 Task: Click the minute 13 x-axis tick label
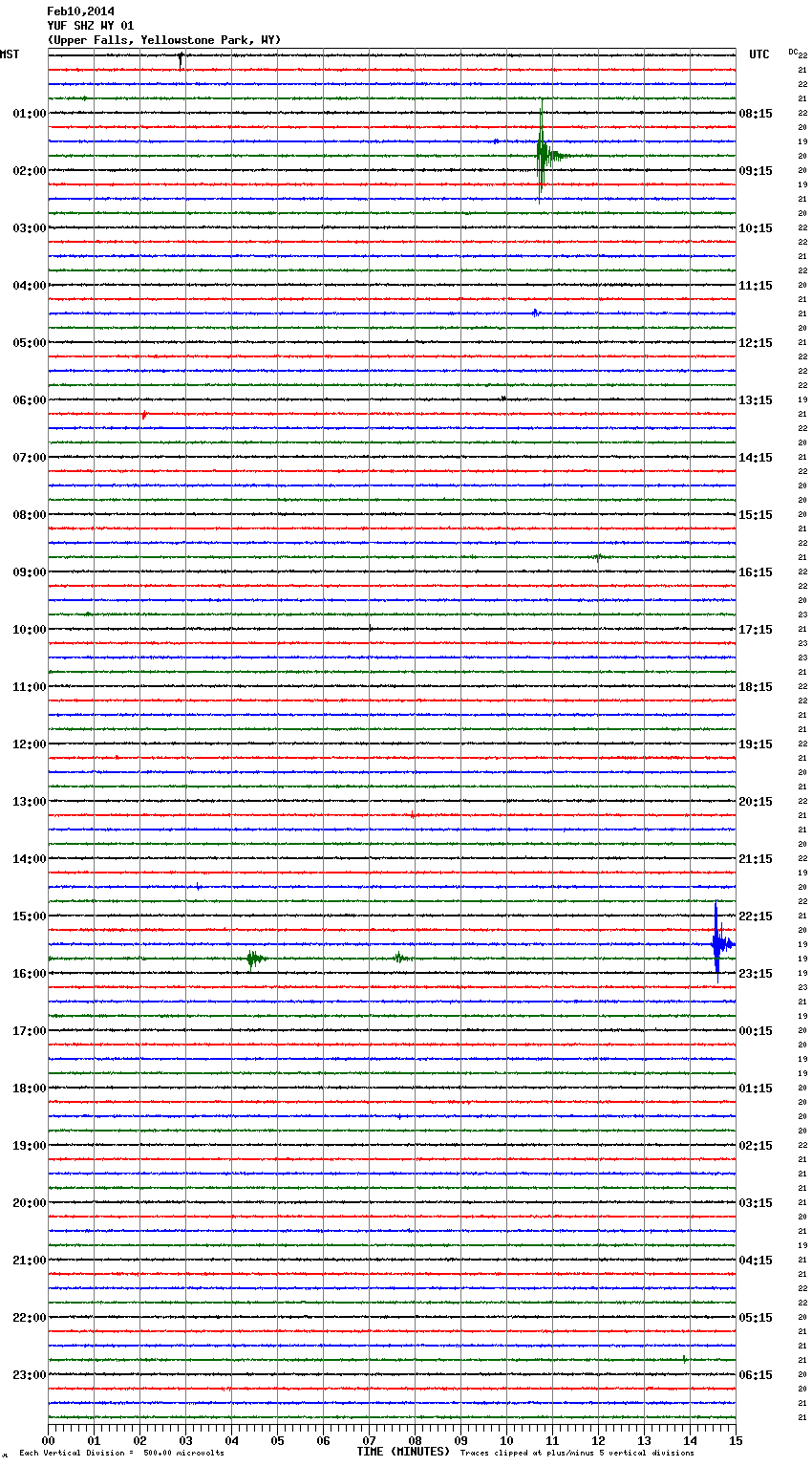pyautogui.click(x=645, y=1441)
